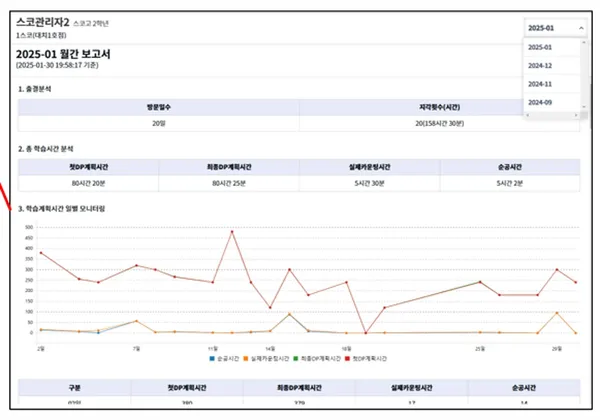Click the month list vertical scrollbar track
600x420 pixels.
584,75
